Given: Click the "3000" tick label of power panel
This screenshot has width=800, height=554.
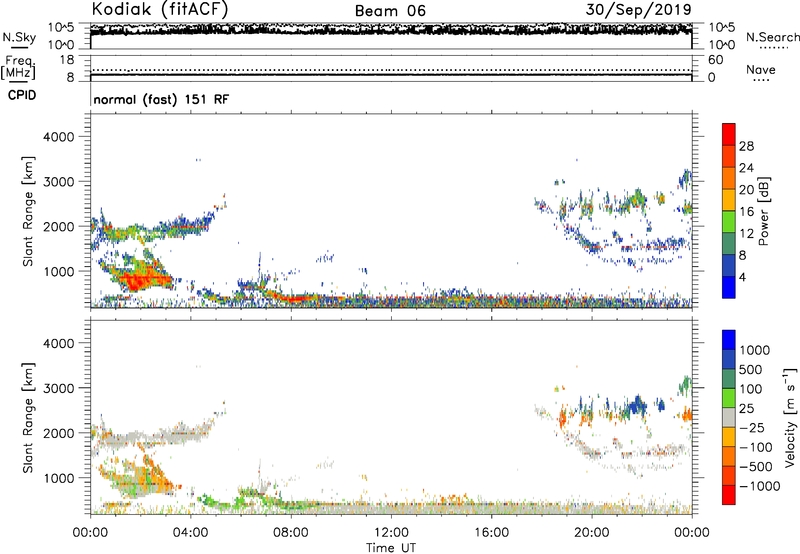Looking at the screenshot, I should (58, 182).
